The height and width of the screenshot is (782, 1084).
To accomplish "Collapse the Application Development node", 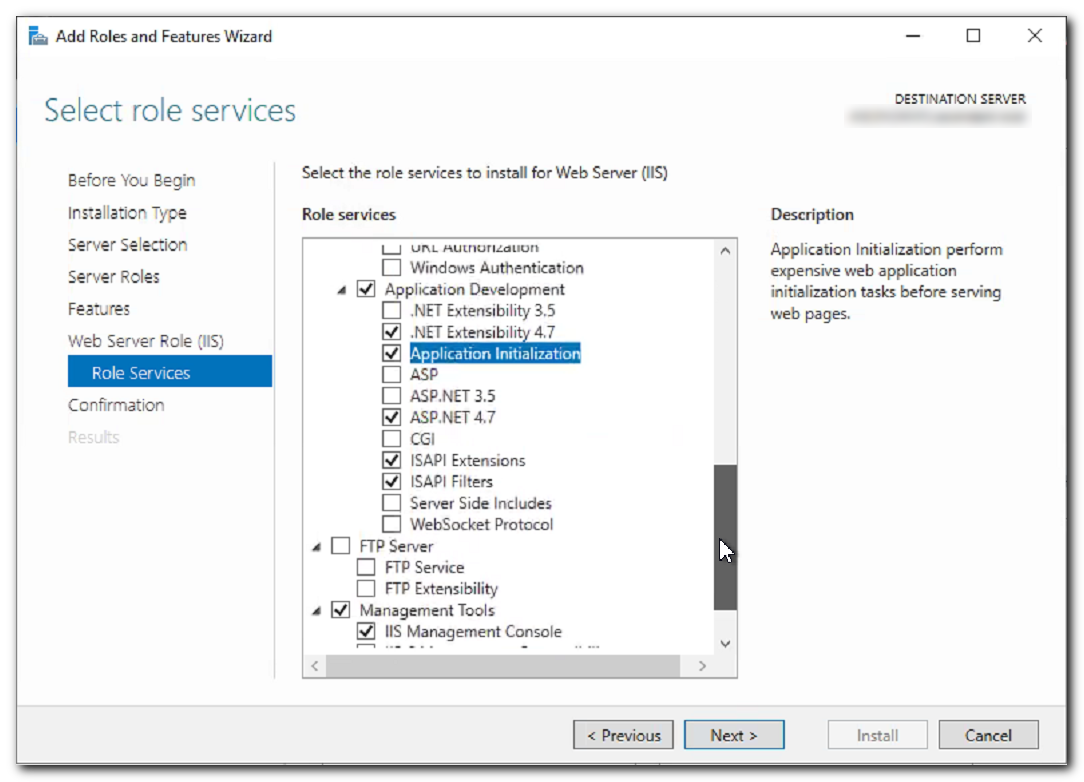I will click(x=342, y=290).
